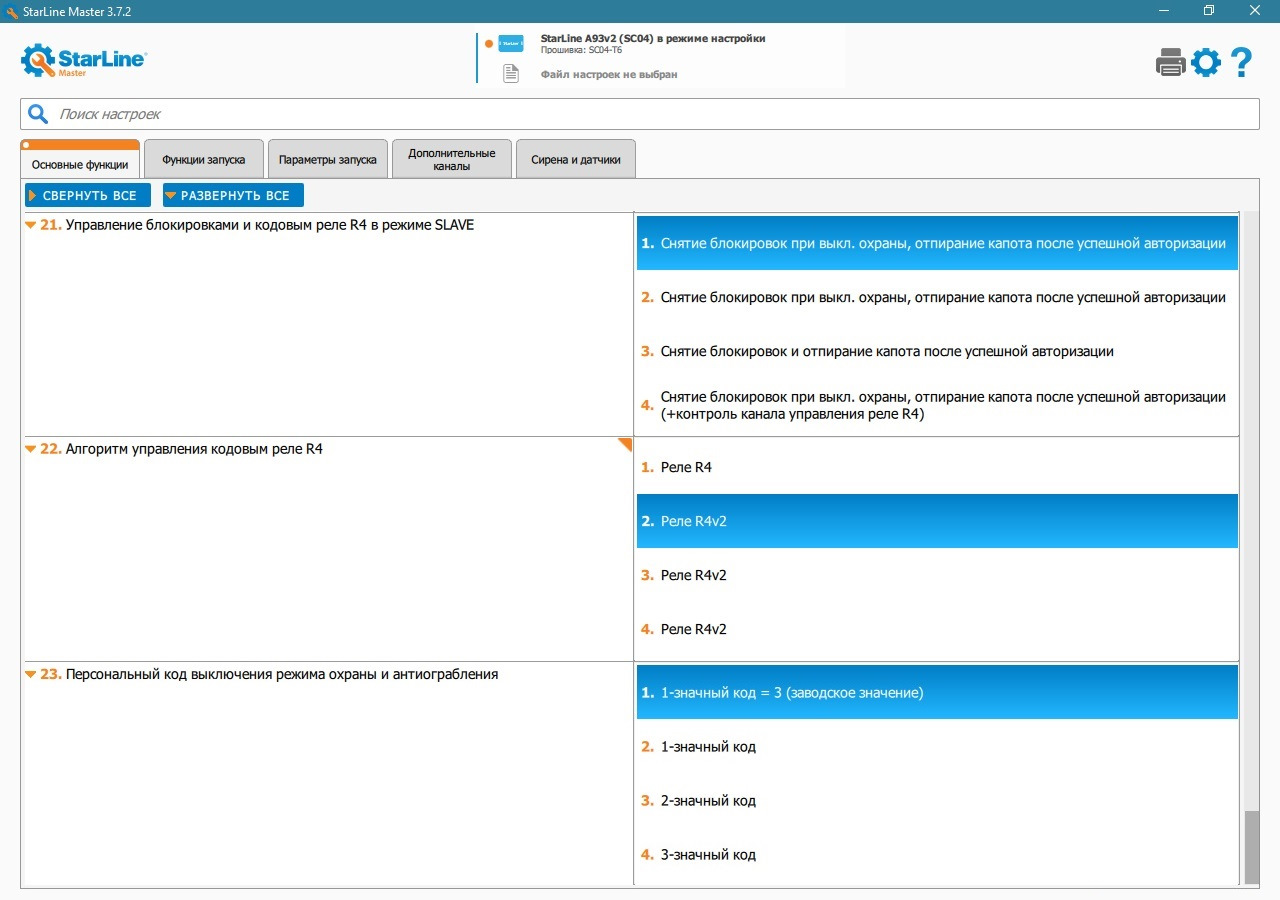Select option 1 of setting 21

(x=937, y=243)
